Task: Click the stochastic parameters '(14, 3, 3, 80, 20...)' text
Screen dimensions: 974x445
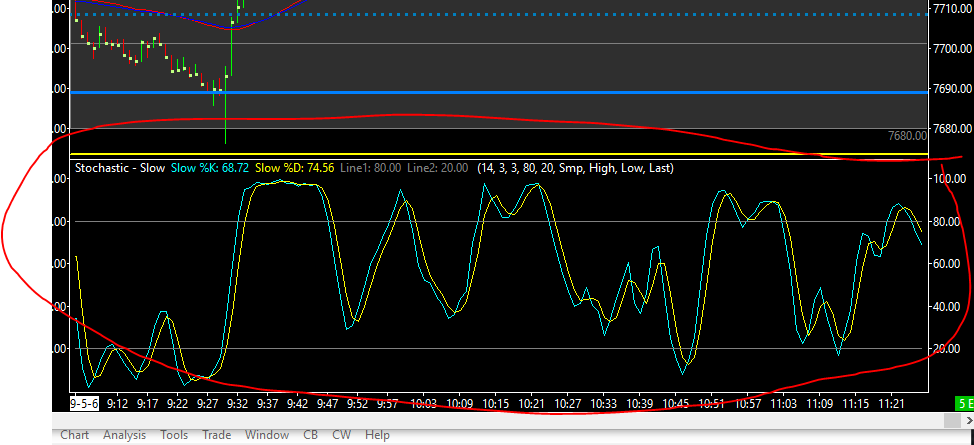Action: pyautogui.click(x=575, y=168)
